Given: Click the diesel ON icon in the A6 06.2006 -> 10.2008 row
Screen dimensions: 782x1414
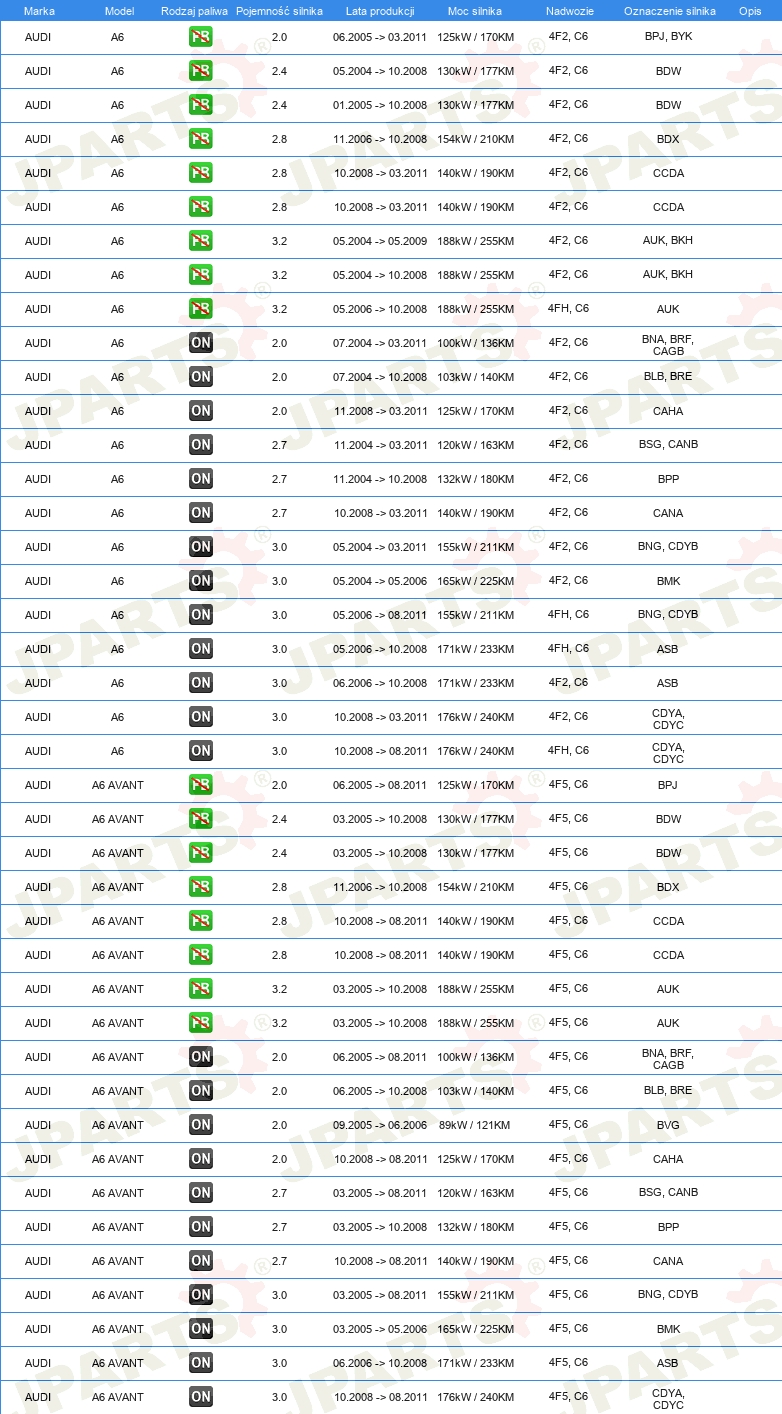Looking at the screenshot, I should [201, 683].
